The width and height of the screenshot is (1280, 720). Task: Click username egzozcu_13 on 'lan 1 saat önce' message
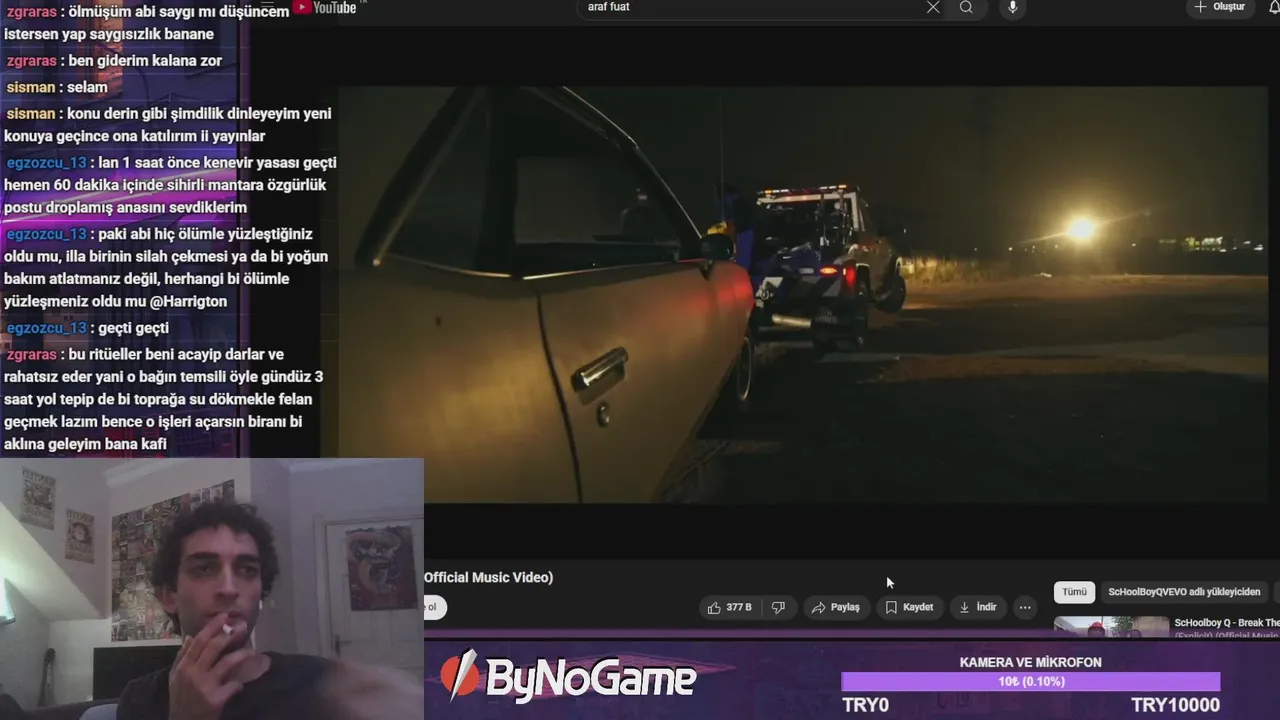[x=47, y=163]
